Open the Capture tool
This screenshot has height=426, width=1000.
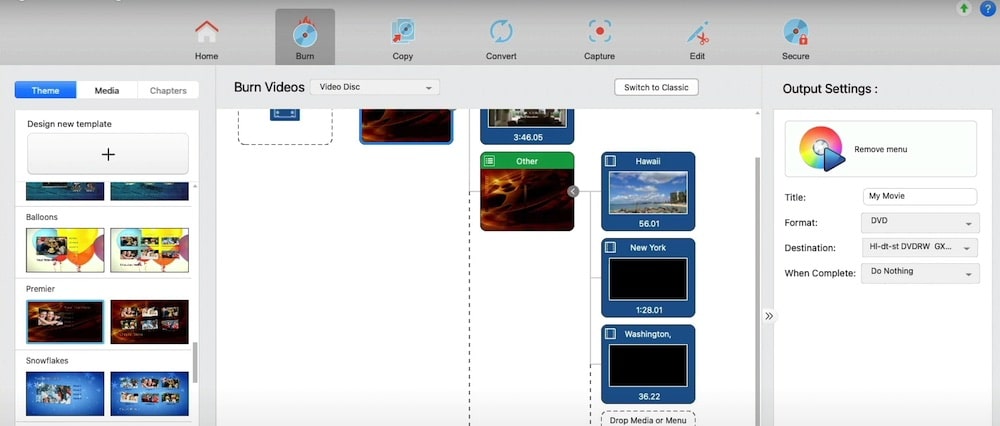click(x=599, y=38)
